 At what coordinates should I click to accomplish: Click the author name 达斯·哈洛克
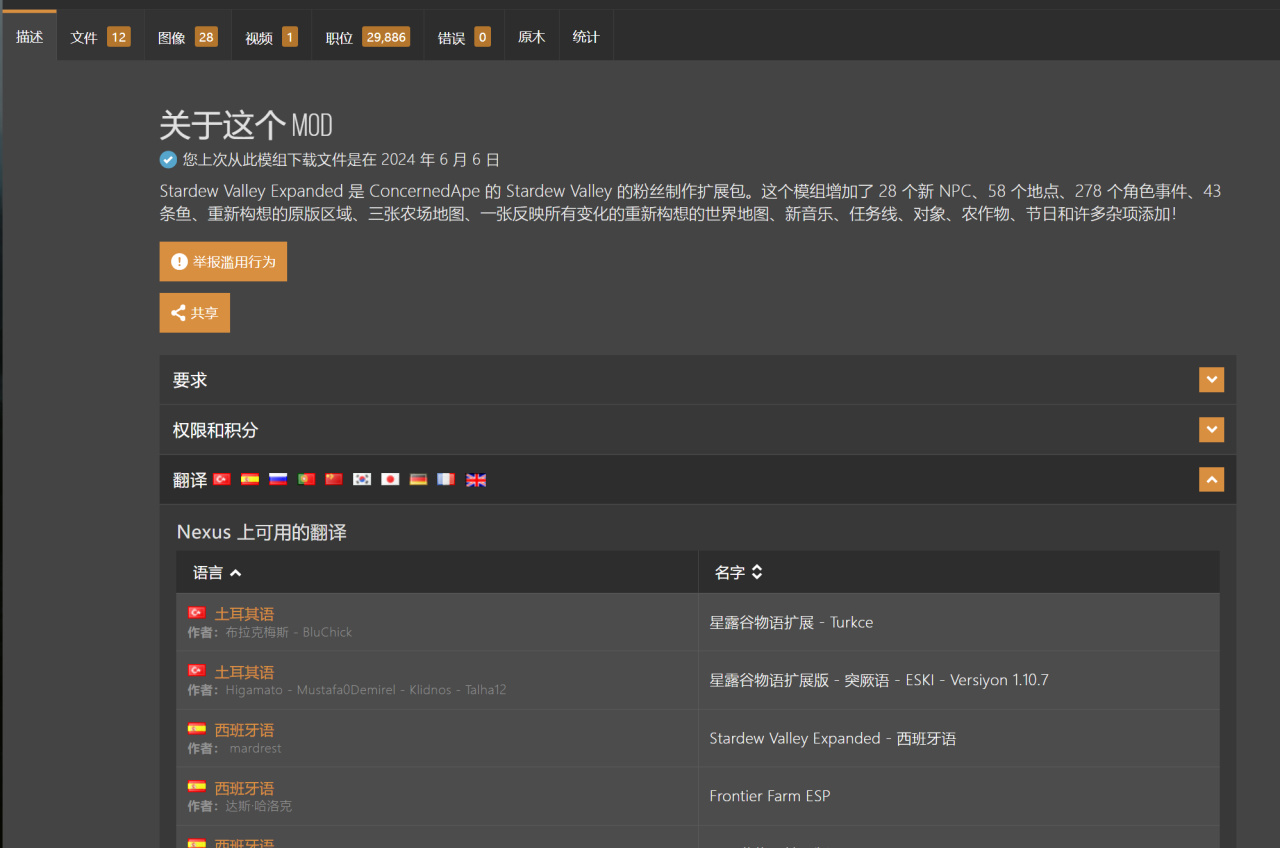tap(258, 806)
